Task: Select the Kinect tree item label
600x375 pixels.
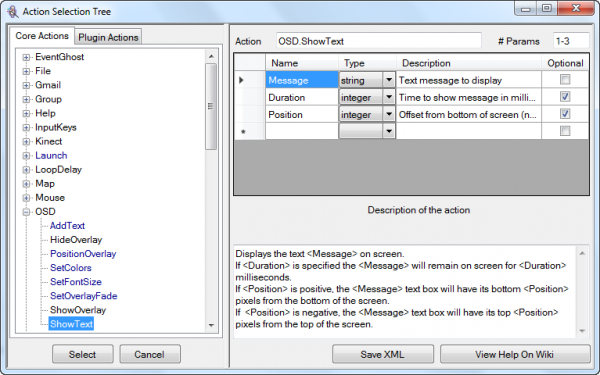Action: pyautogui.click(x=49, y=142)
